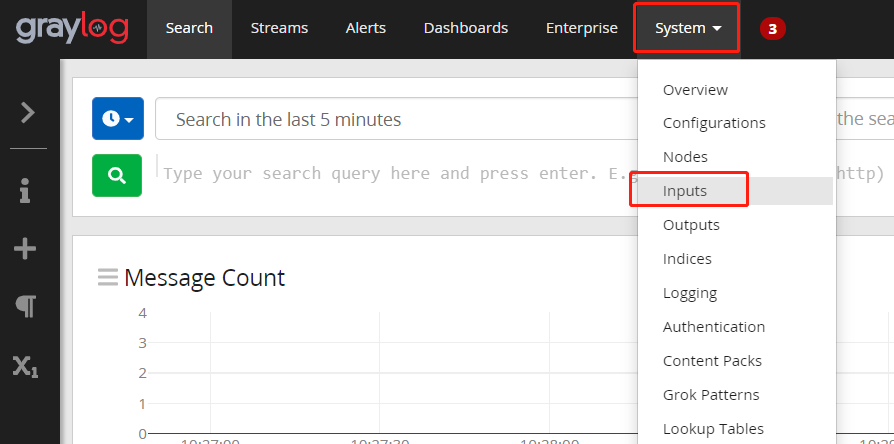Image resolution: width=894 pixels, height=444 pixels.
Task: Open the Message Count widget hamburger menu
Action: 108,277
